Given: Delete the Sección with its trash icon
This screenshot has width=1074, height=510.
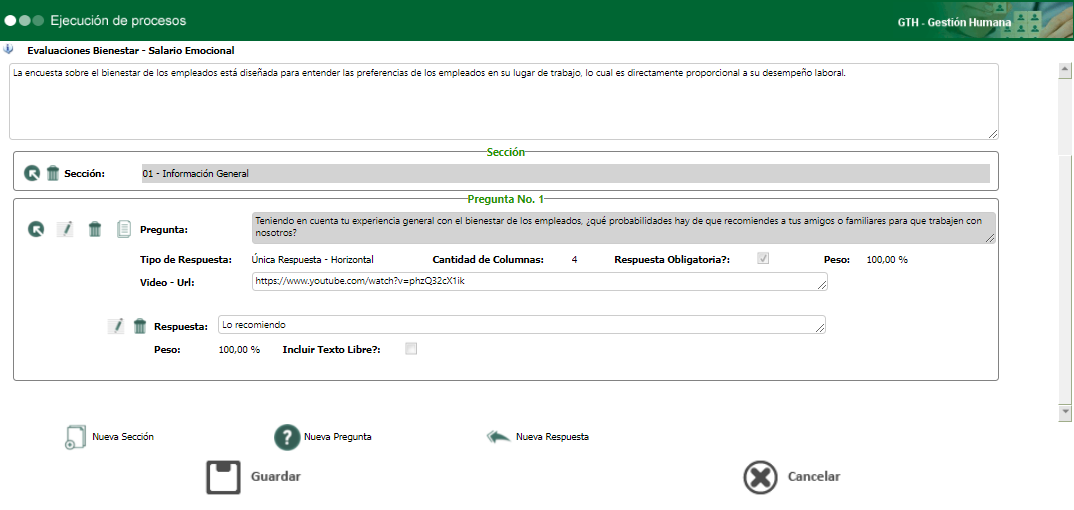Looking at the screenshot, I should coord(53,173).
